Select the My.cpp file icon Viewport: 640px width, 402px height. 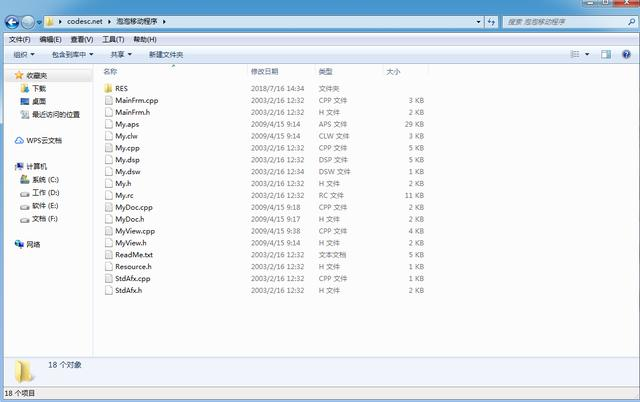coord(108,148)
